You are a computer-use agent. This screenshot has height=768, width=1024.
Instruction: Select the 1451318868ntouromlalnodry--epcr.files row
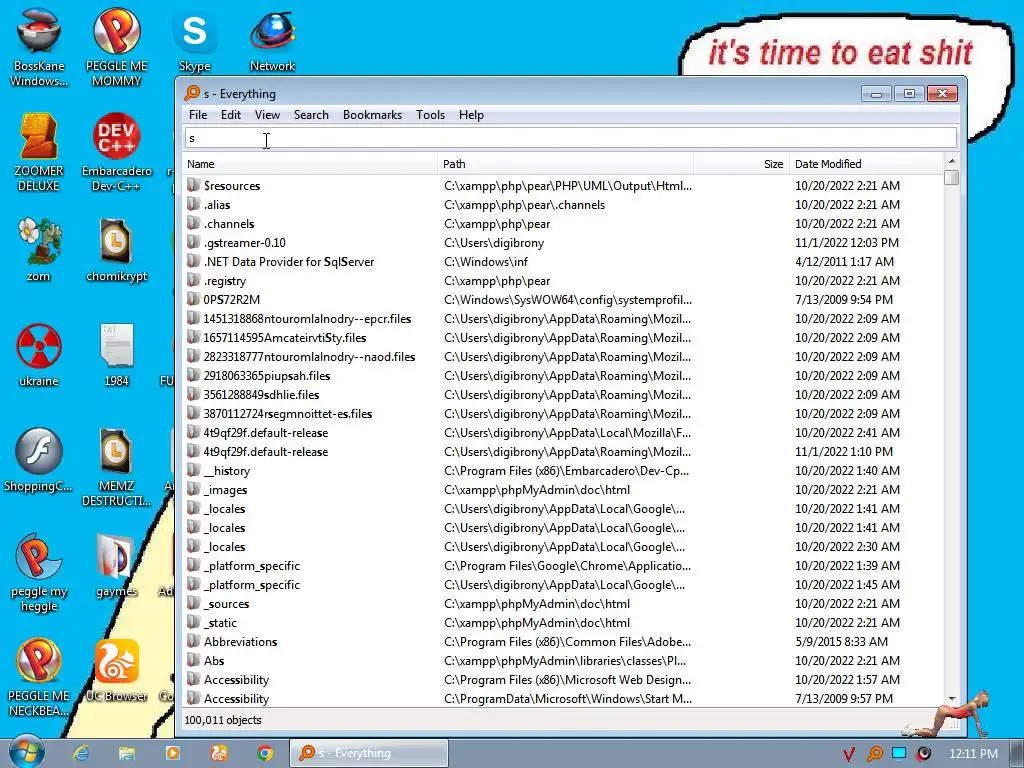[x=563, y=318]
